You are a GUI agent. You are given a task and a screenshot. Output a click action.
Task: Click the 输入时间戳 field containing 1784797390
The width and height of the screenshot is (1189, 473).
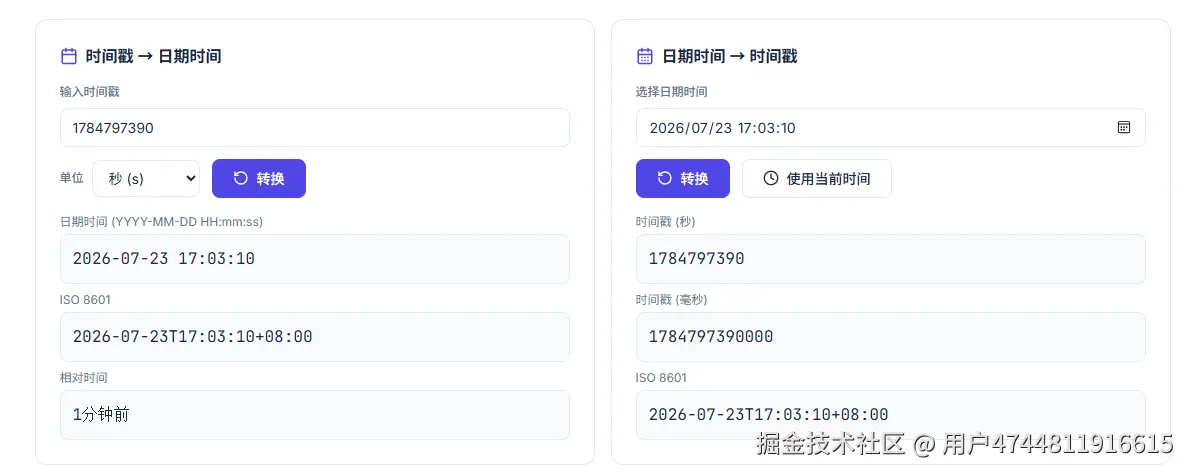tap(315, 127)
